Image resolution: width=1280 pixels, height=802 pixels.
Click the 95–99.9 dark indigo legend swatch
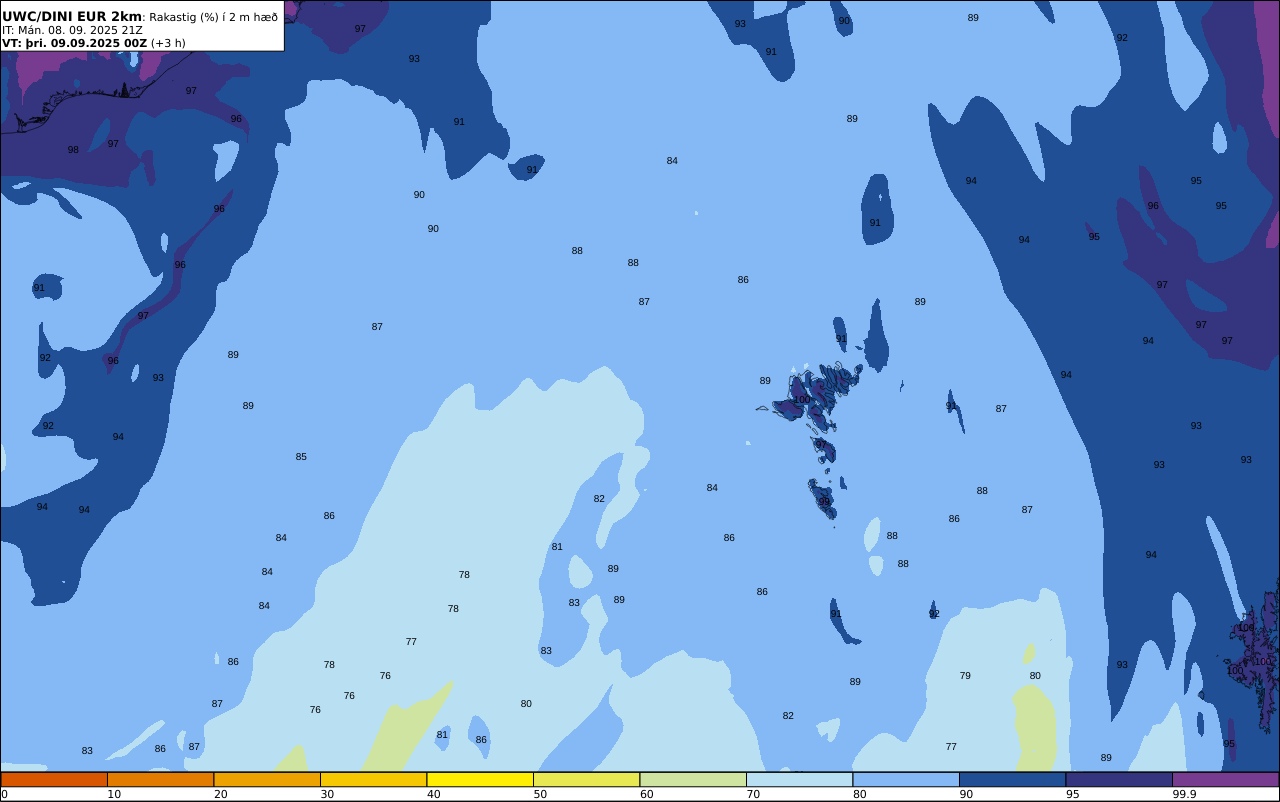(x=1119, y=779)
